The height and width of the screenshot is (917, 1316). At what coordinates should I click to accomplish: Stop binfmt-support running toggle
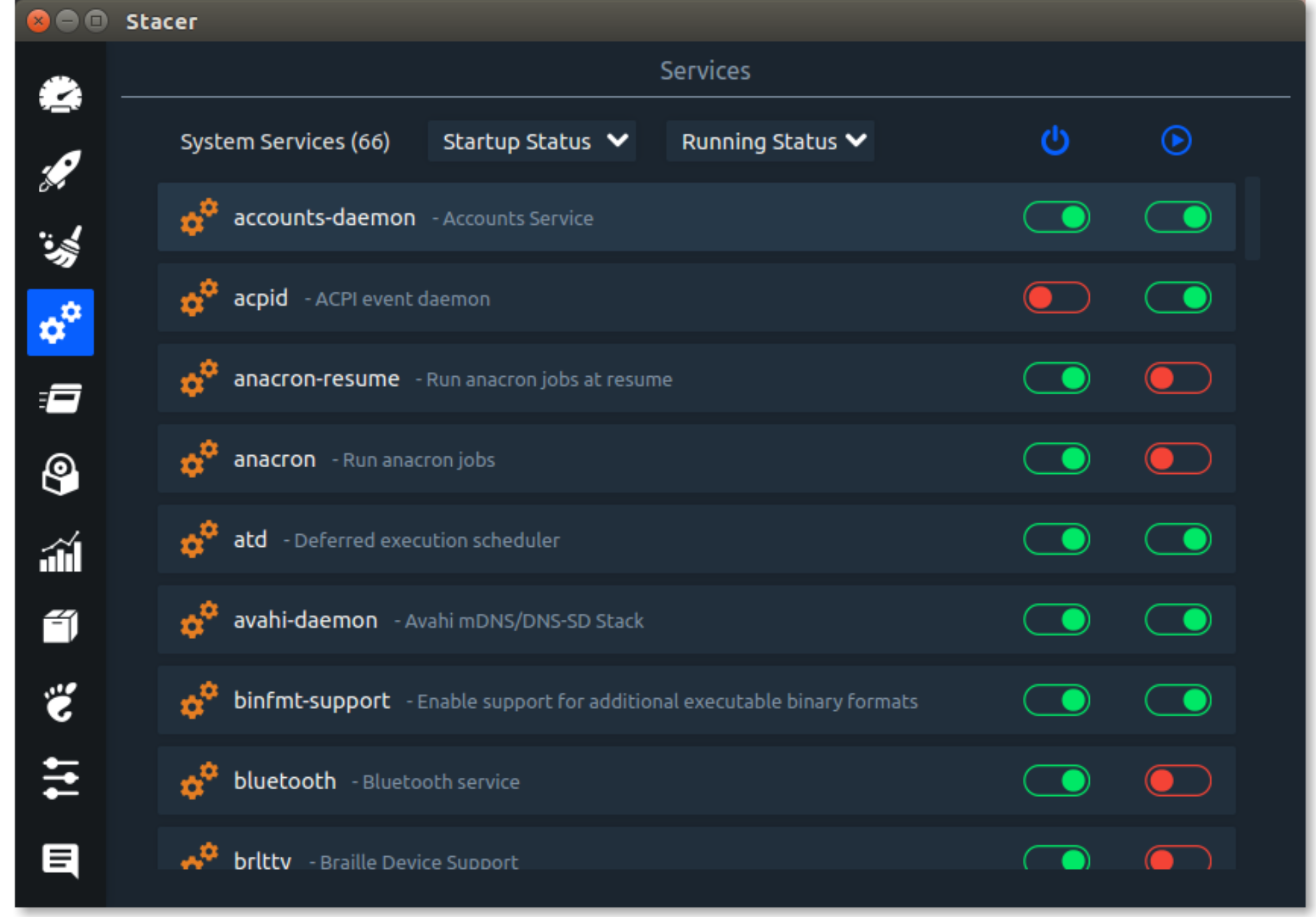click(1177, 700)
